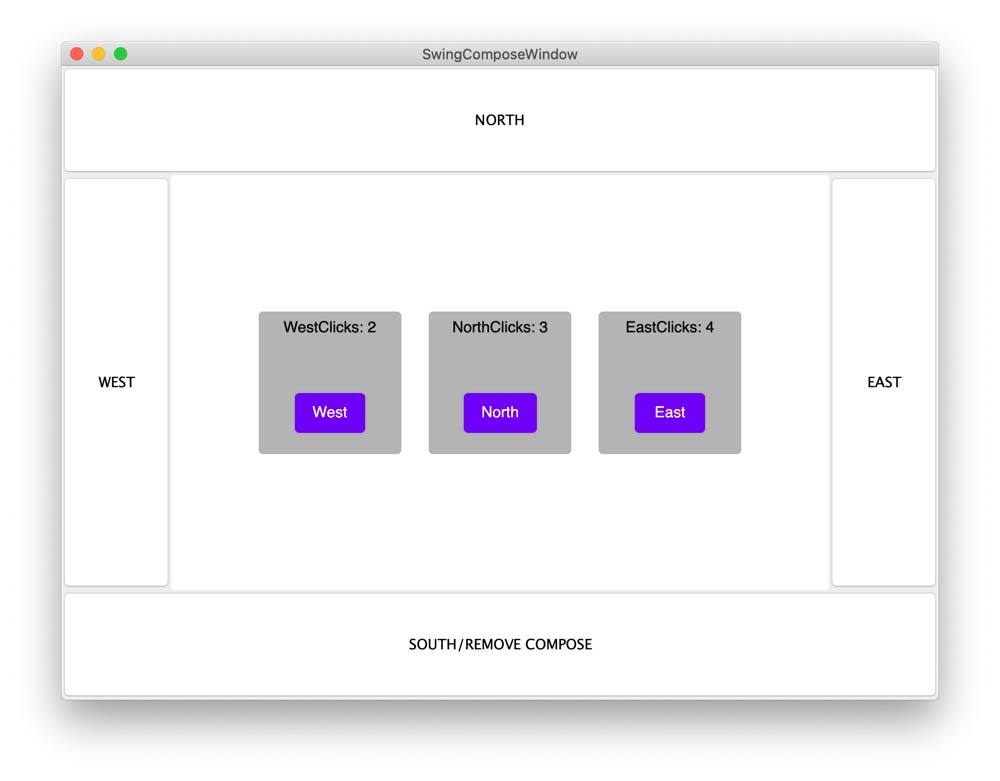
Task: Select the gray card containing East button
Action: point(669,370)
